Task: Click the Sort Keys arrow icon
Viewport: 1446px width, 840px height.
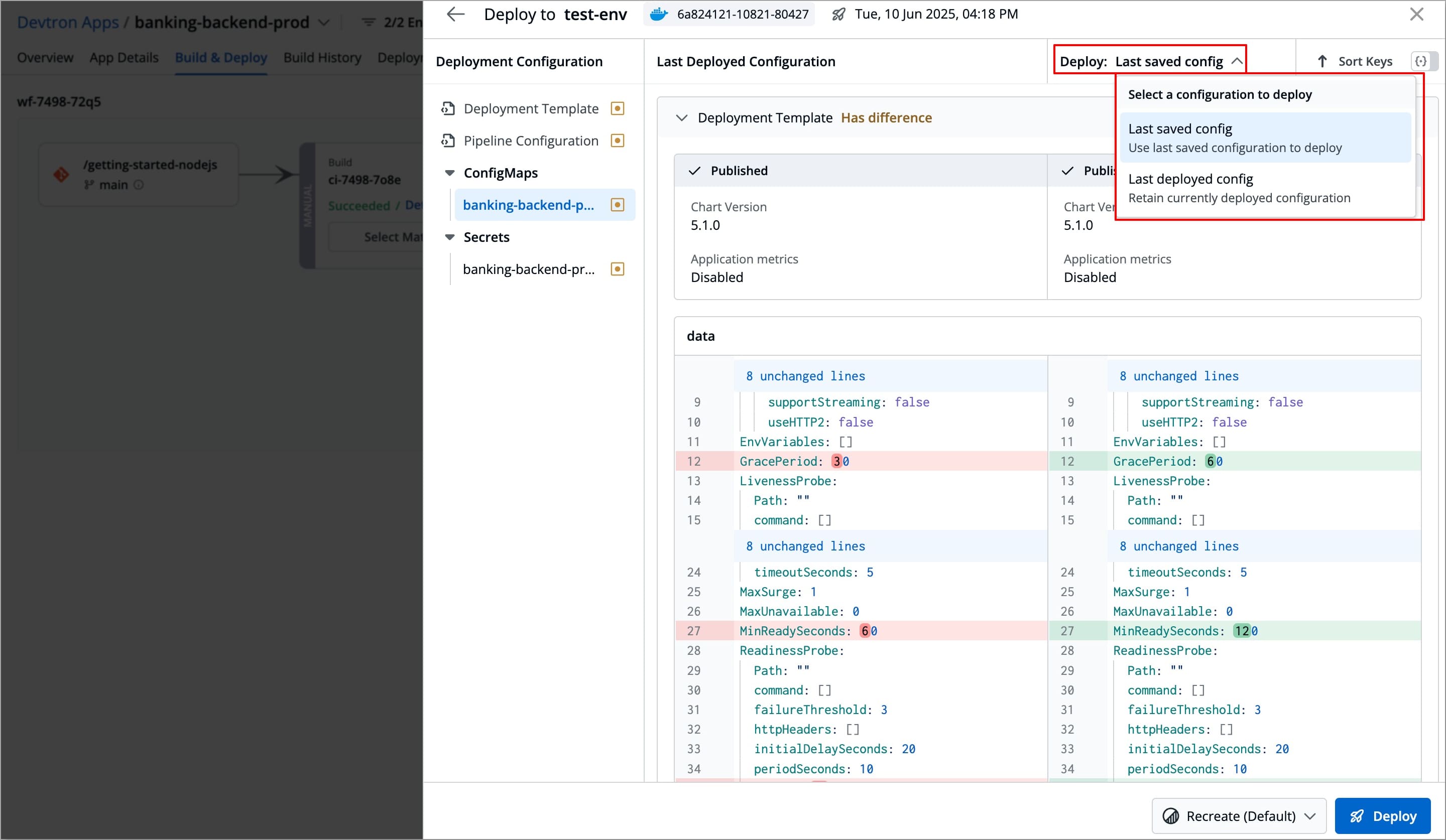Action: point(1322,61)
